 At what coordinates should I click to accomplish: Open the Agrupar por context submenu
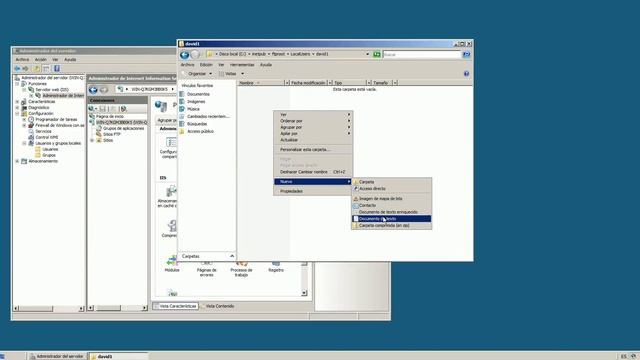tap(313, 127)
